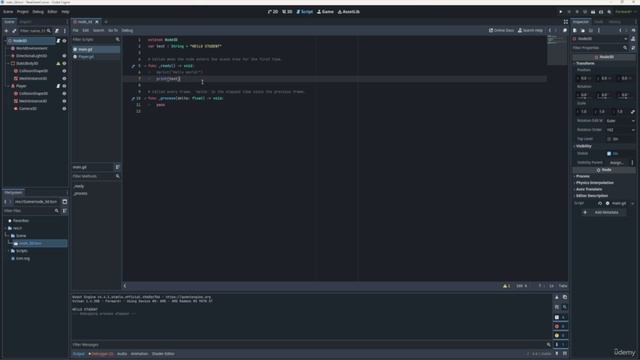
Task: Open the Scene menu
Action: [8, 12]
